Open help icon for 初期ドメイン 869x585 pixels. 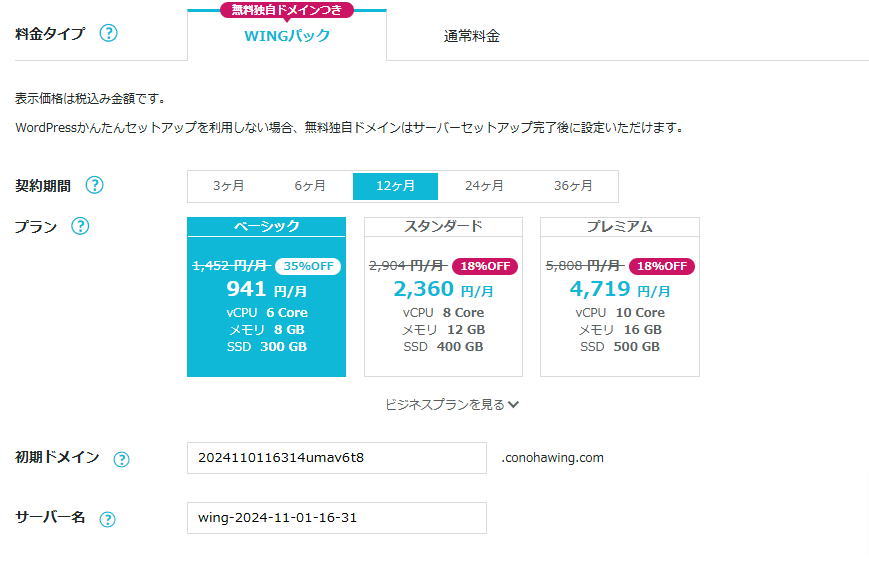click(121, 459)
